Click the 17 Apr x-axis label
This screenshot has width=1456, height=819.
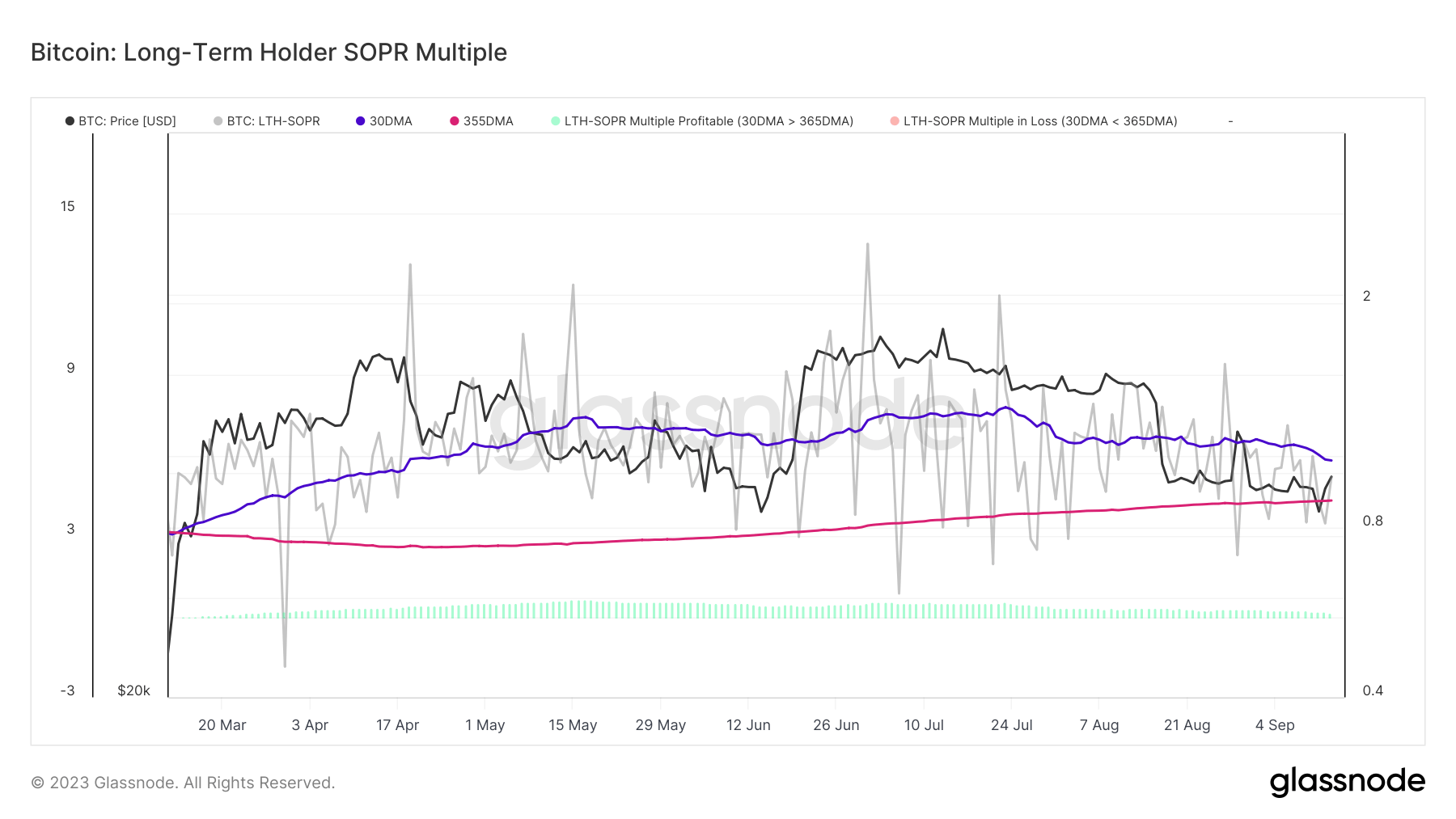click(x=397, y=725)
